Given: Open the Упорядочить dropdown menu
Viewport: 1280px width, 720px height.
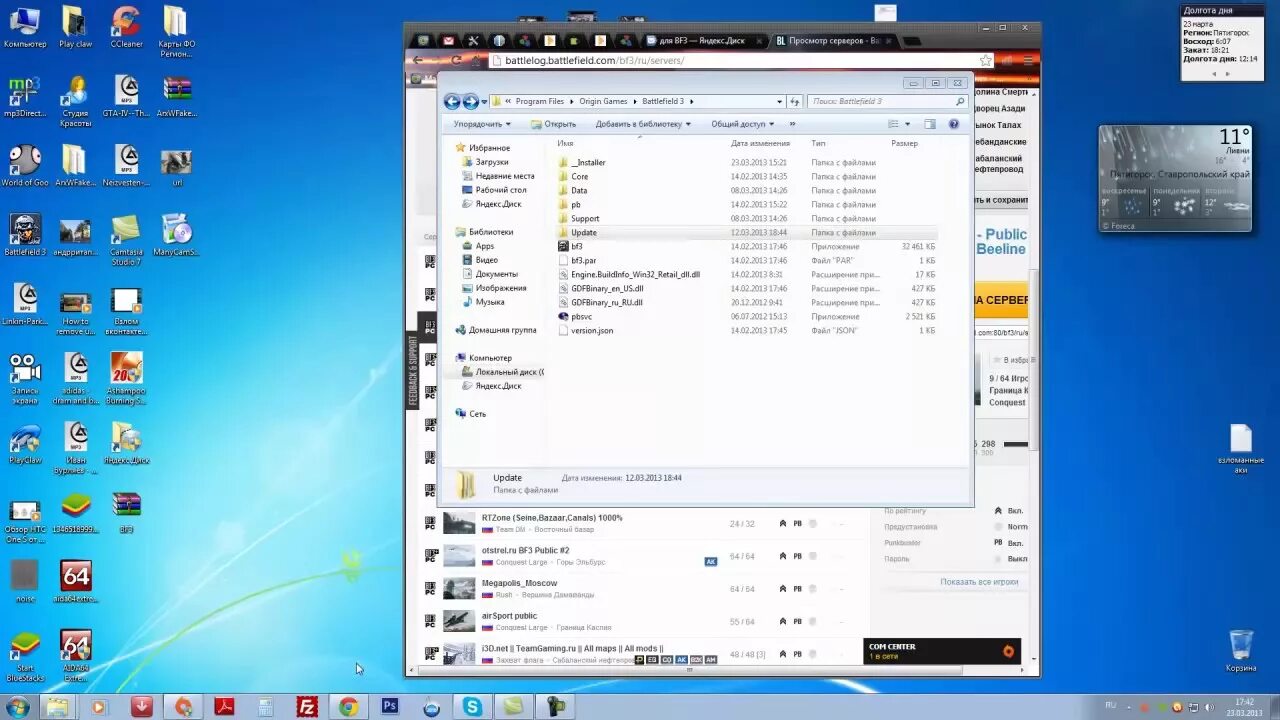Looking at the screenshot, I should point(482,124).
